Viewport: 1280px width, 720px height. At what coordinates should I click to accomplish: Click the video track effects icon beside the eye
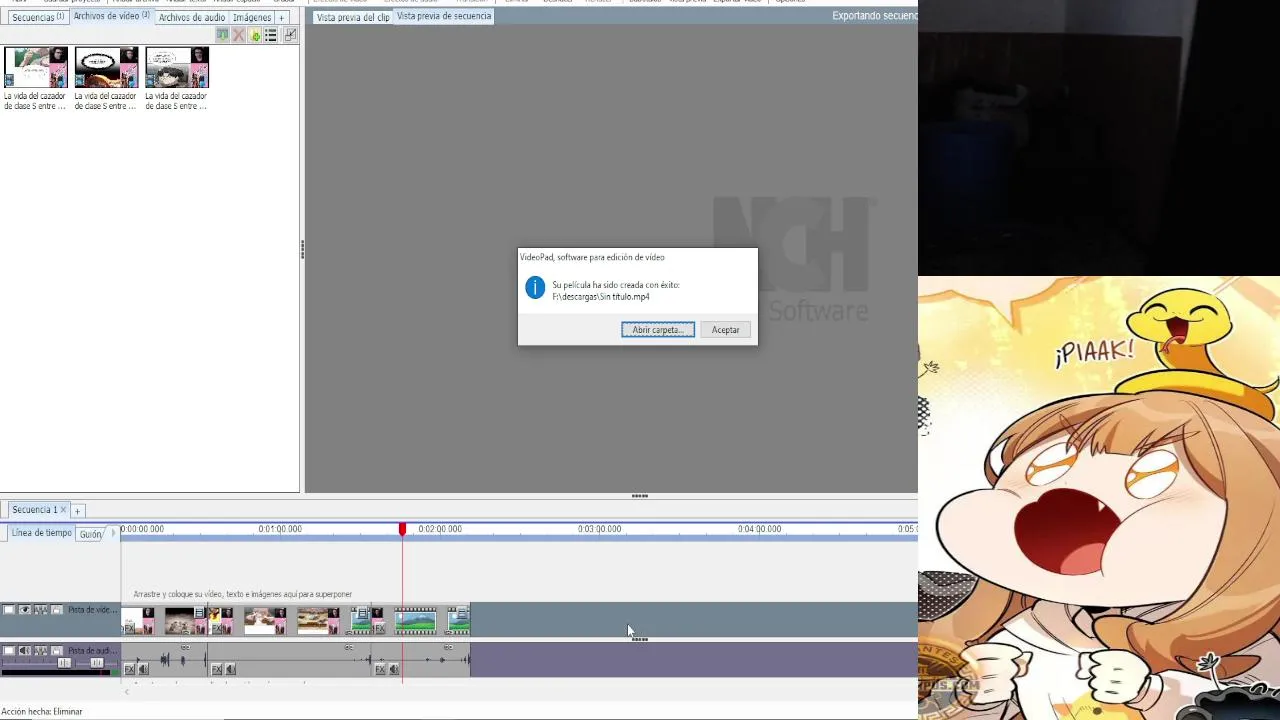coord(40,609)
